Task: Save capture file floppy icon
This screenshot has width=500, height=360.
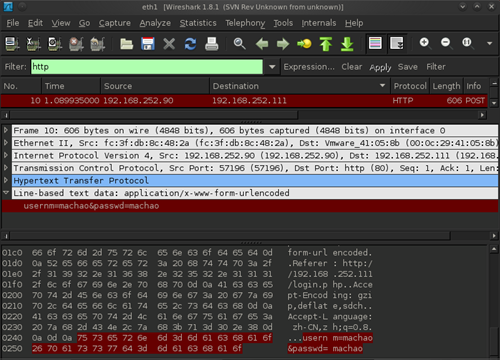Action: [x=148, y=43]
